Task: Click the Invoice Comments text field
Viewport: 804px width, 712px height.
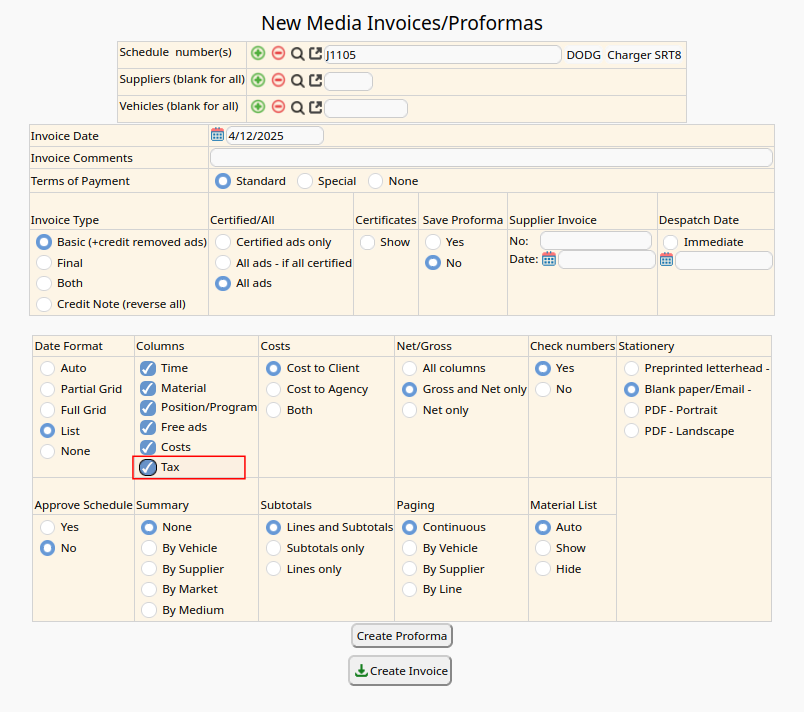Action: pos(490,158)
